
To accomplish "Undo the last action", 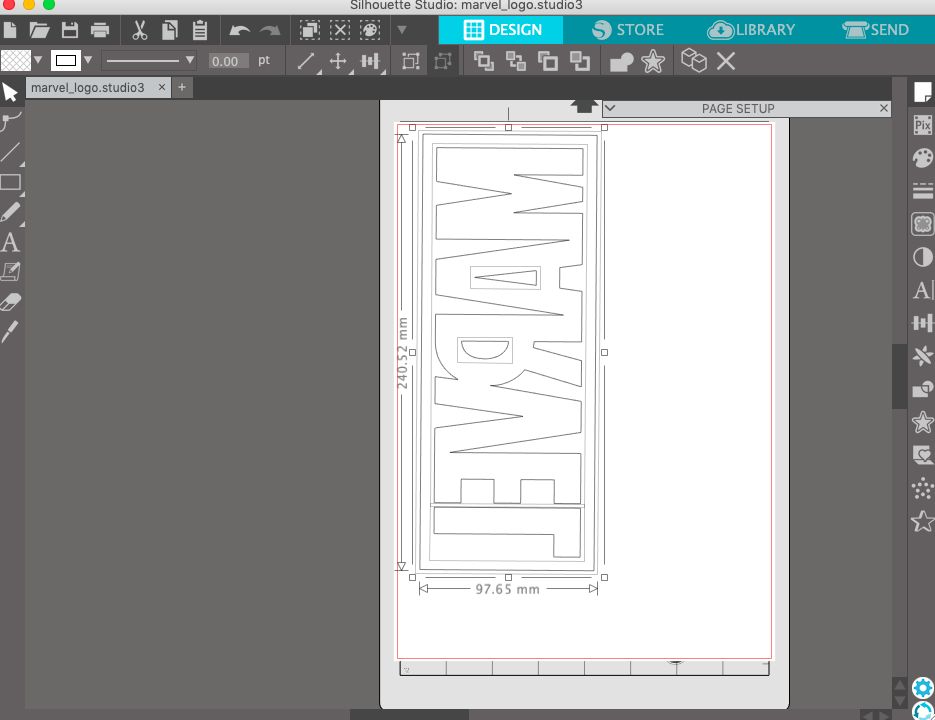I will coord(240,30).
